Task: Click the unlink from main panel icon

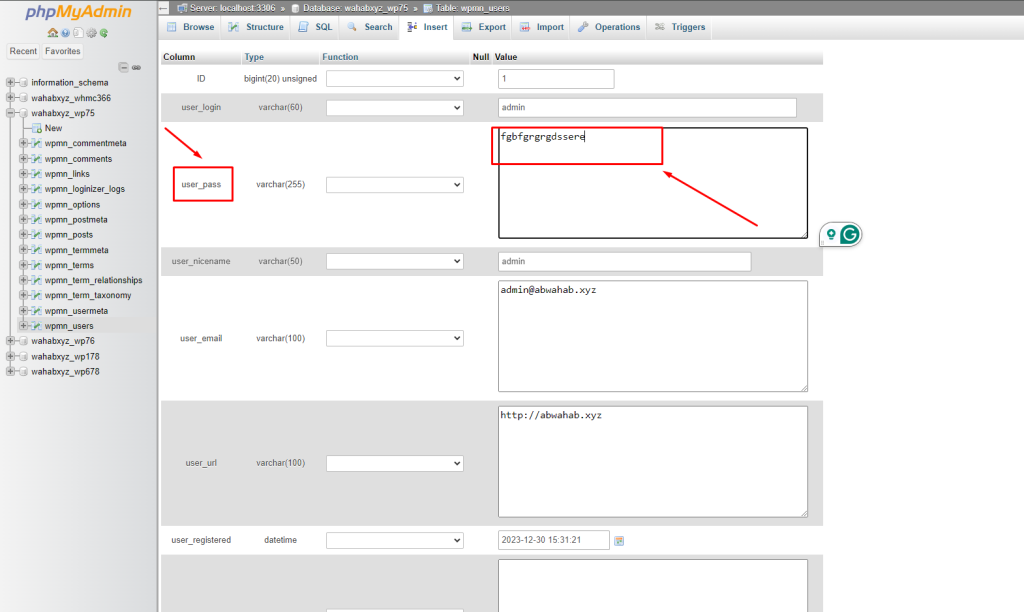Action: coord(136,67)
